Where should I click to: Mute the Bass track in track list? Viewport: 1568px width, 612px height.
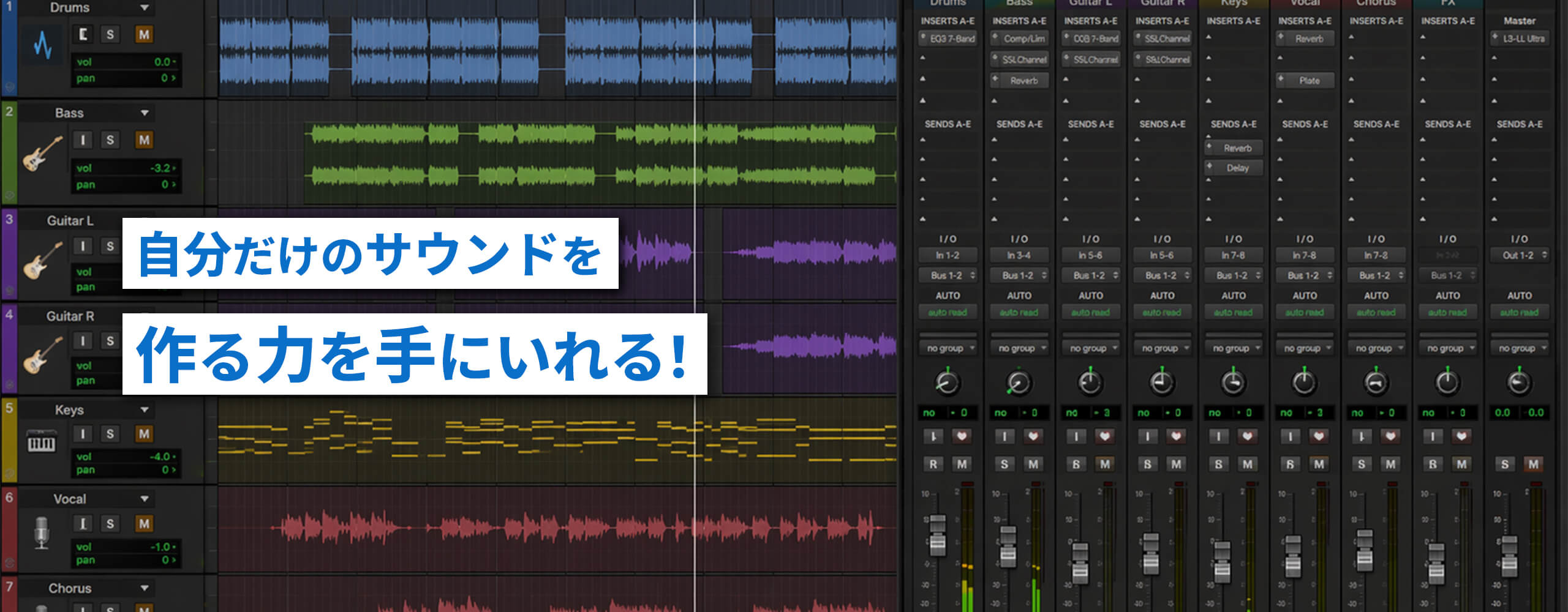[x=144, y=140]
